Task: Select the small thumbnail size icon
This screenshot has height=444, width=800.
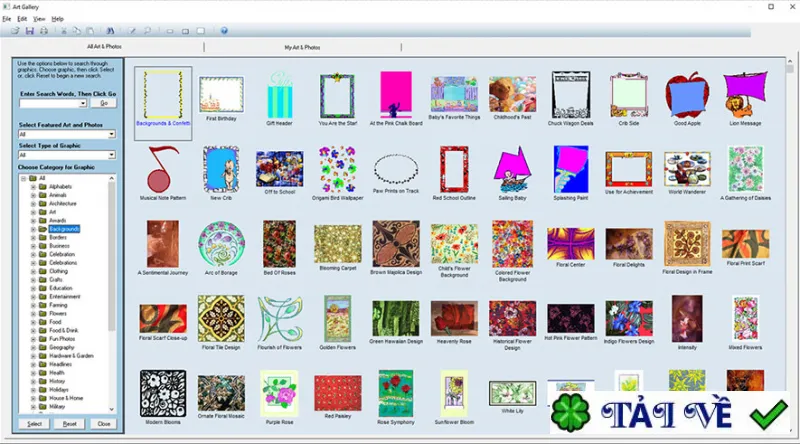Action: click(x=170, y=31)
